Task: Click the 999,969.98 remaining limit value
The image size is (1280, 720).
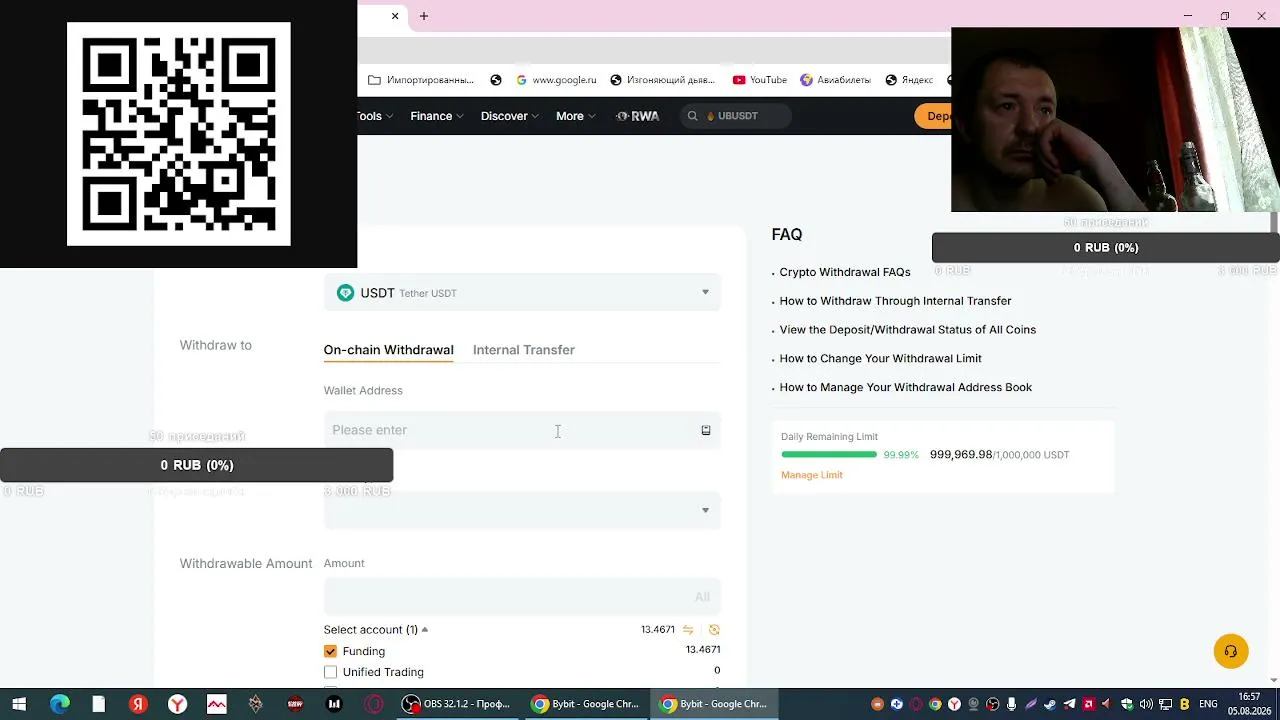Action: pyautogui.click(x=961, y=455)
